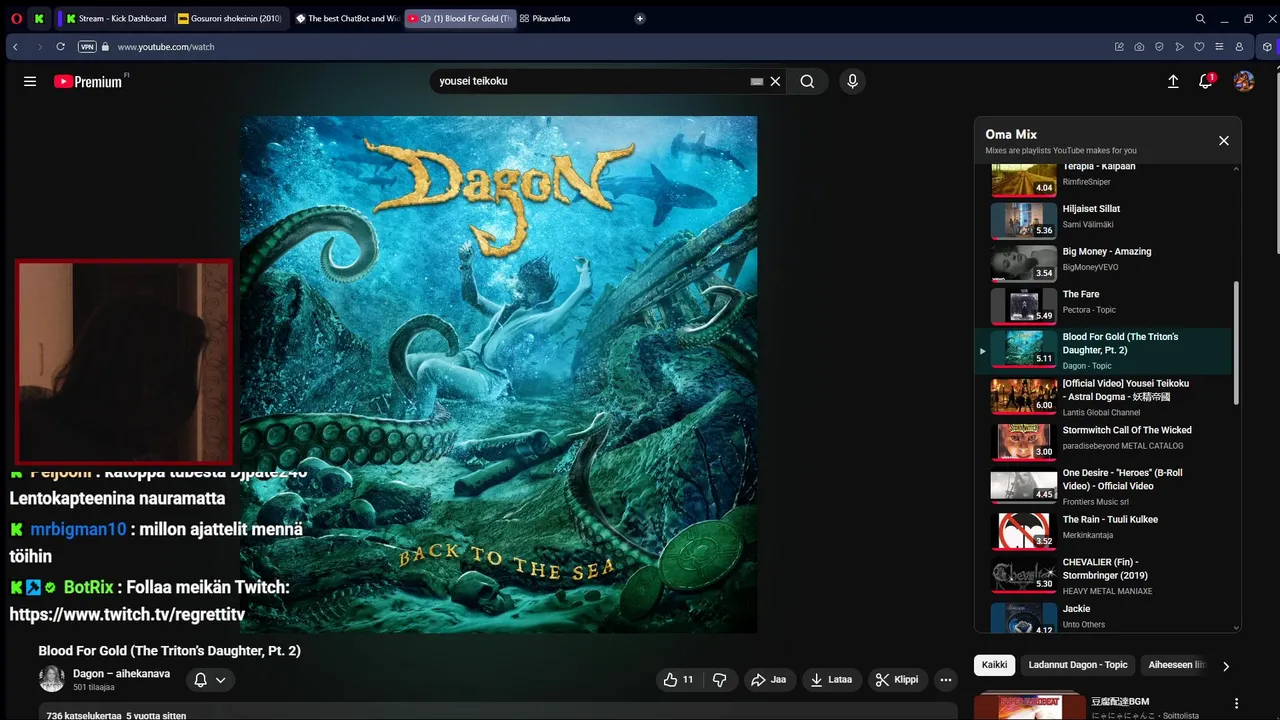Image resolution: width=1280 pixels, height=720 pixels.
Task: Click the Dagon album art video player
Action: click(498, 374)
